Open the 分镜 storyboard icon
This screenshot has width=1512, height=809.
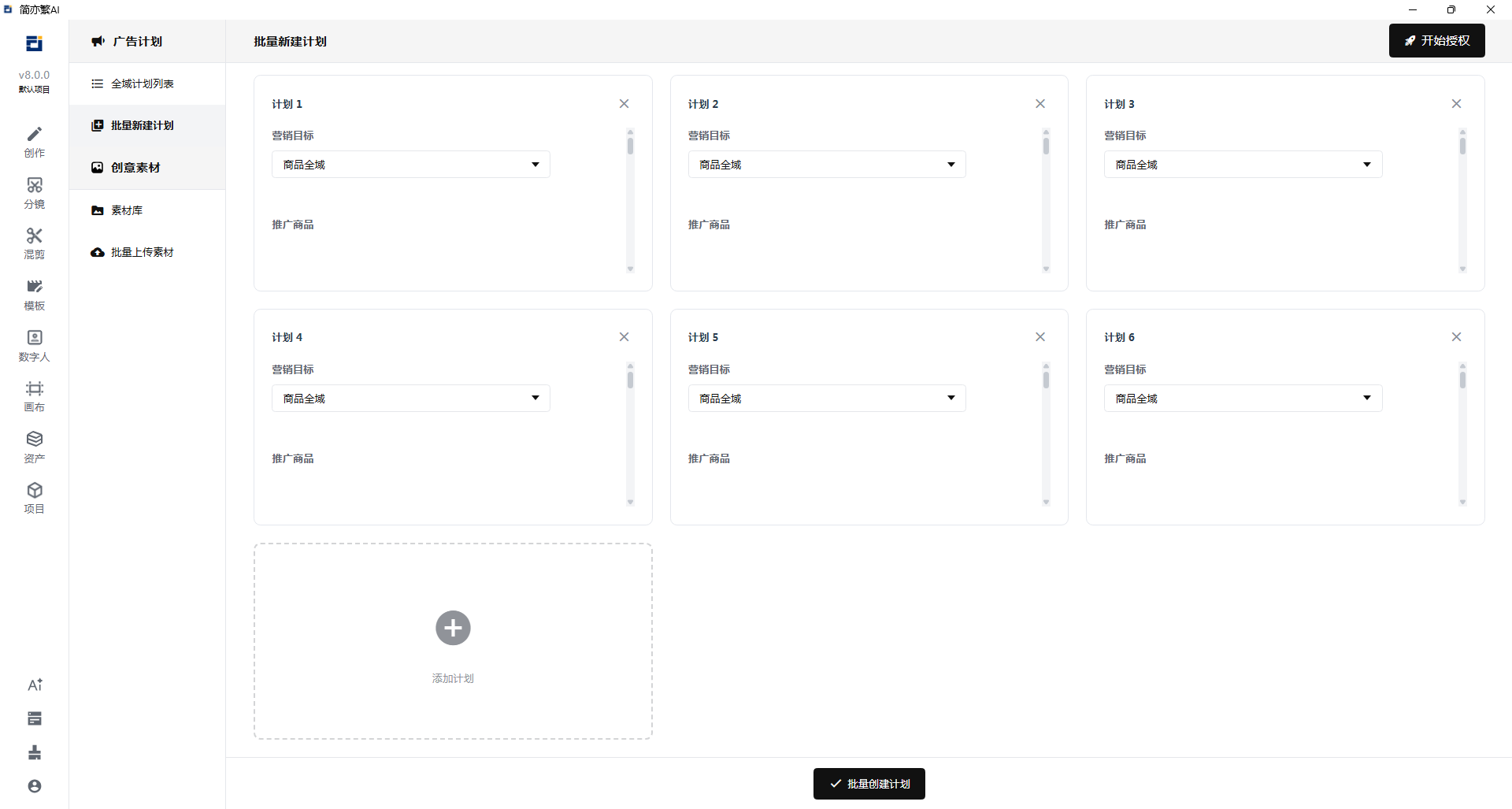(34, 185)
